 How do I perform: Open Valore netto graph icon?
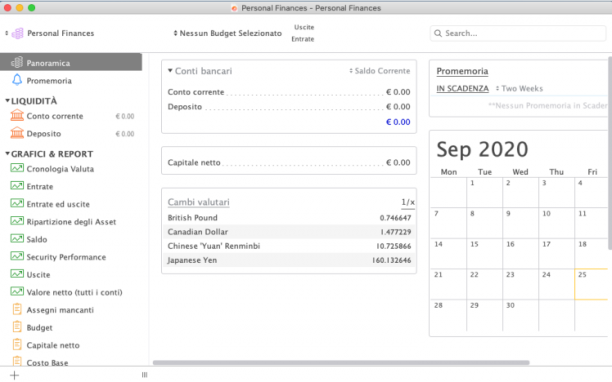tap(17, 291)
